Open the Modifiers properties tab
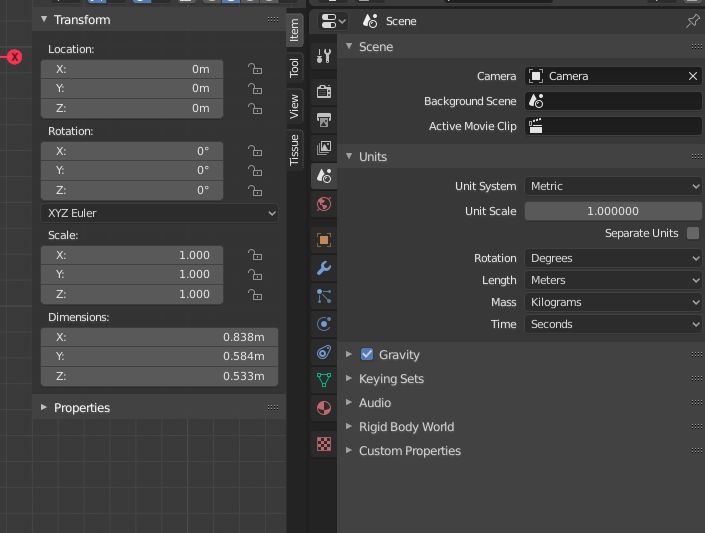 [324, 268]
